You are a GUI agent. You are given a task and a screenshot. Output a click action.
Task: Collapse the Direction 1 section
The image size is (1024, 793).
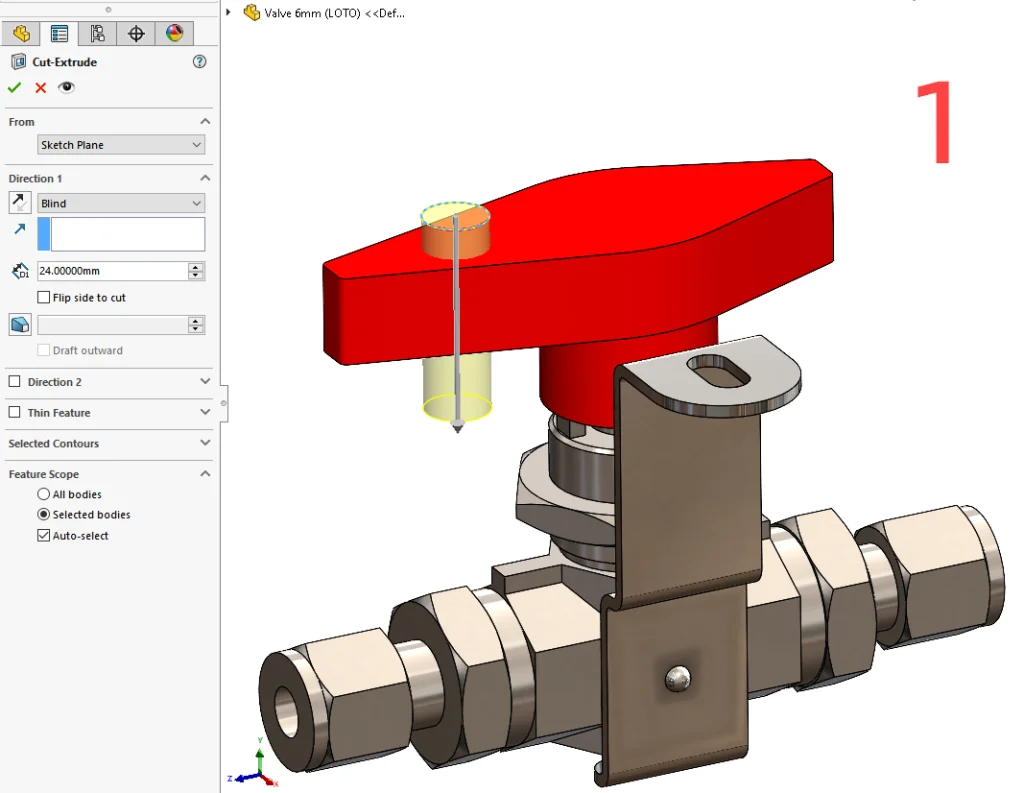click(x=205, y=178)
